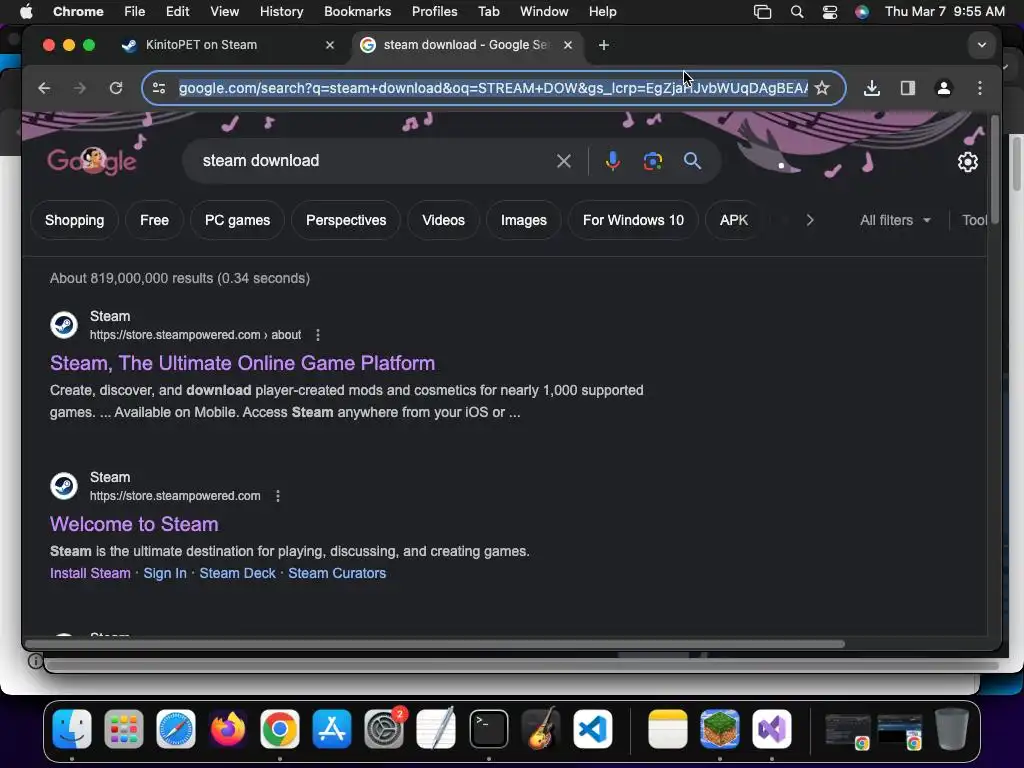Open Visual Studio Code from the Dock
The height and width of the screenshot is (768, 1024).
(x=593, y=728)
